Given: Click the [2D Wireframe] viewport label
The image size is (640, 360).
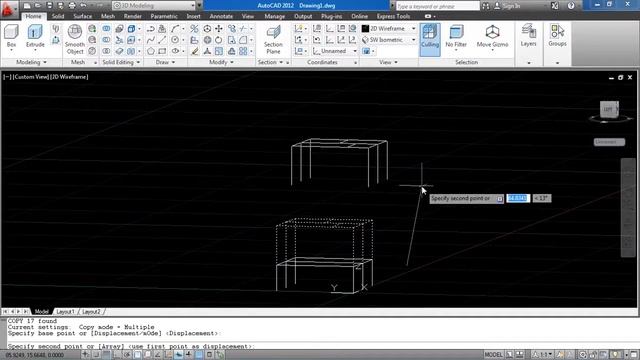Looking at the screenshot, I should tap(69, 77).
